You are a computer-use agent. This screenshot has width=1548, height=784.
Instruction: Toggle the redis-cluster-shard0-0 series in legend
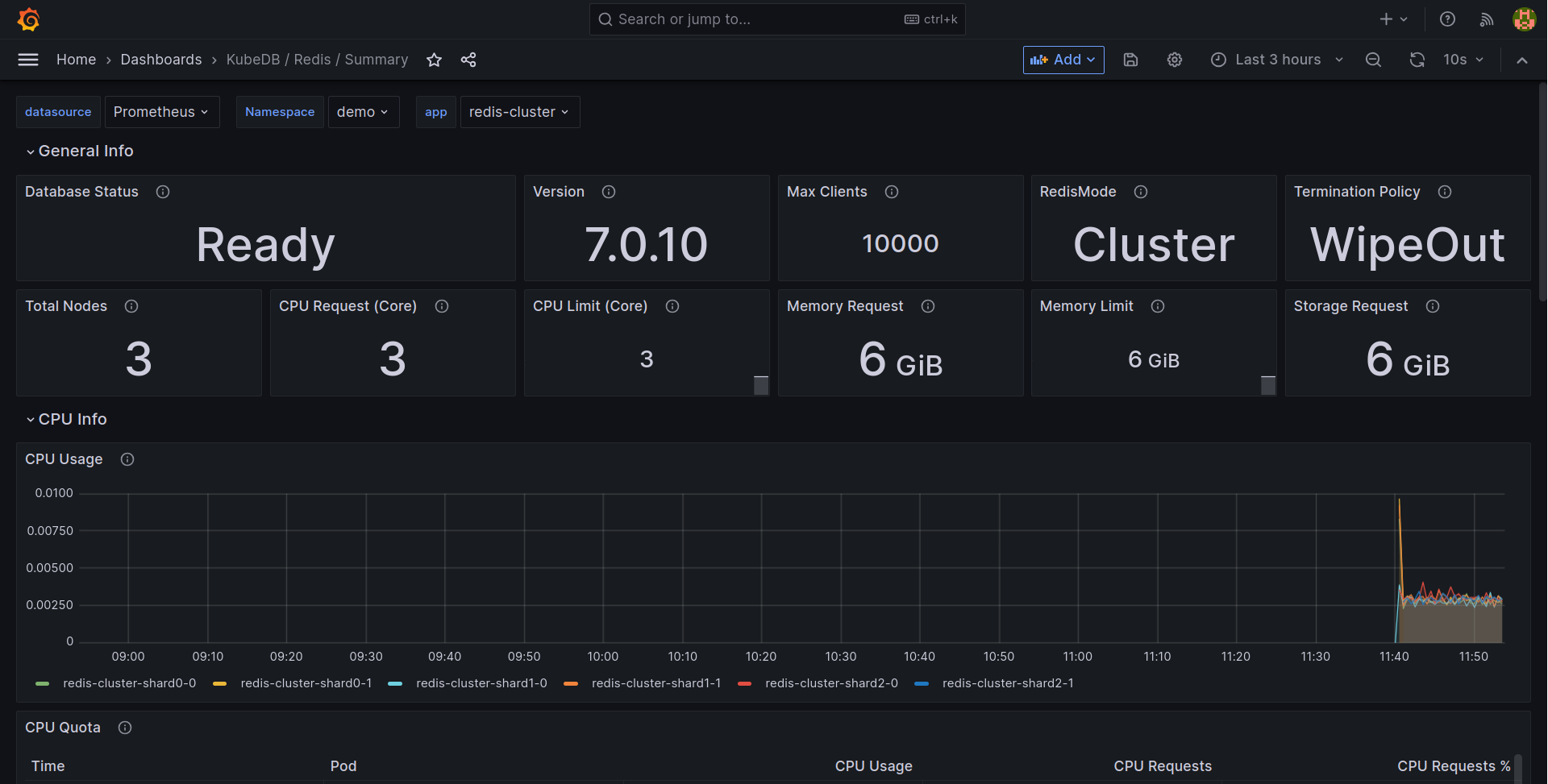pos(129,682)
